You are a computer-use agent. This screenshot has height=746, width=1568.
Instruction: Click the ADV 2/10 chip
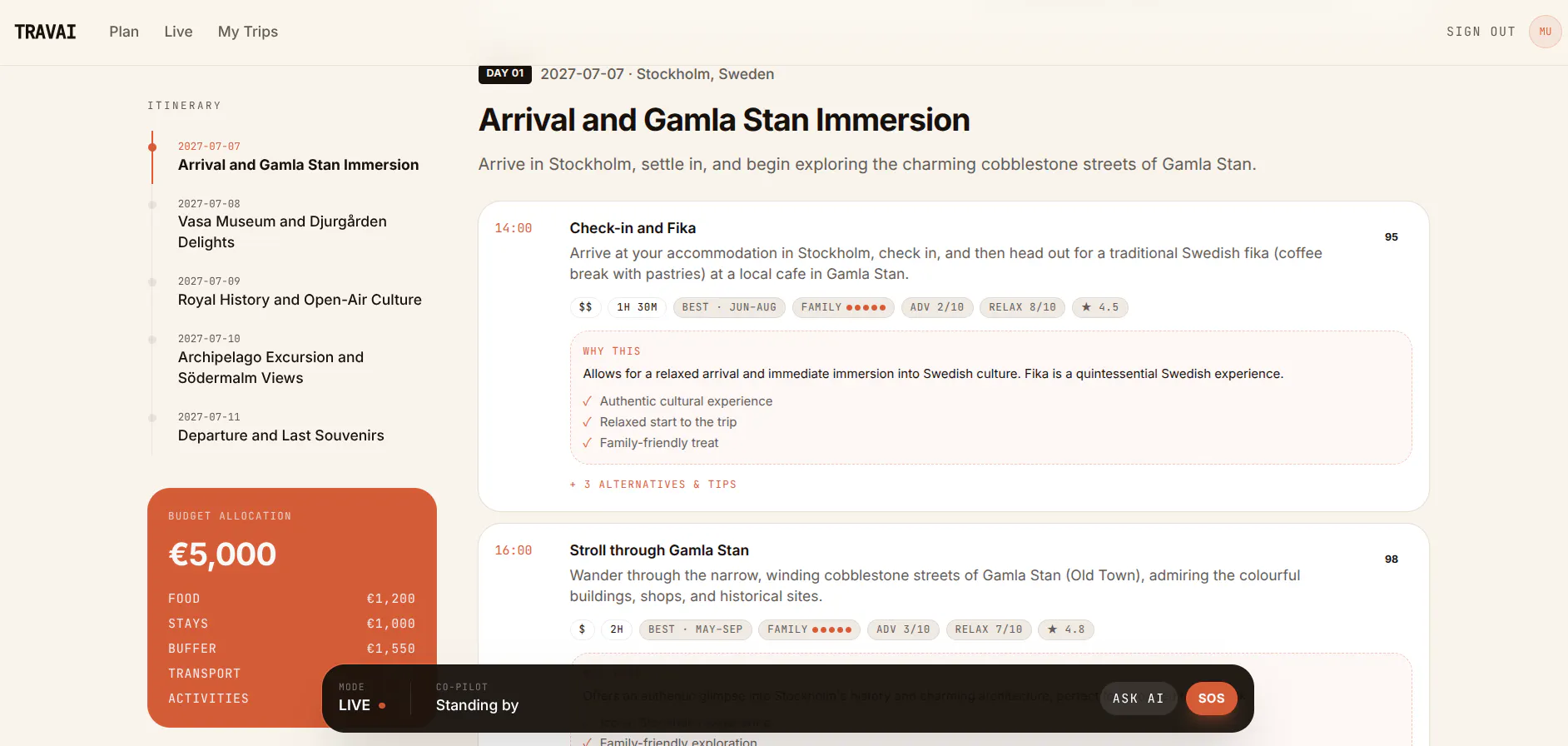[936, 307]
